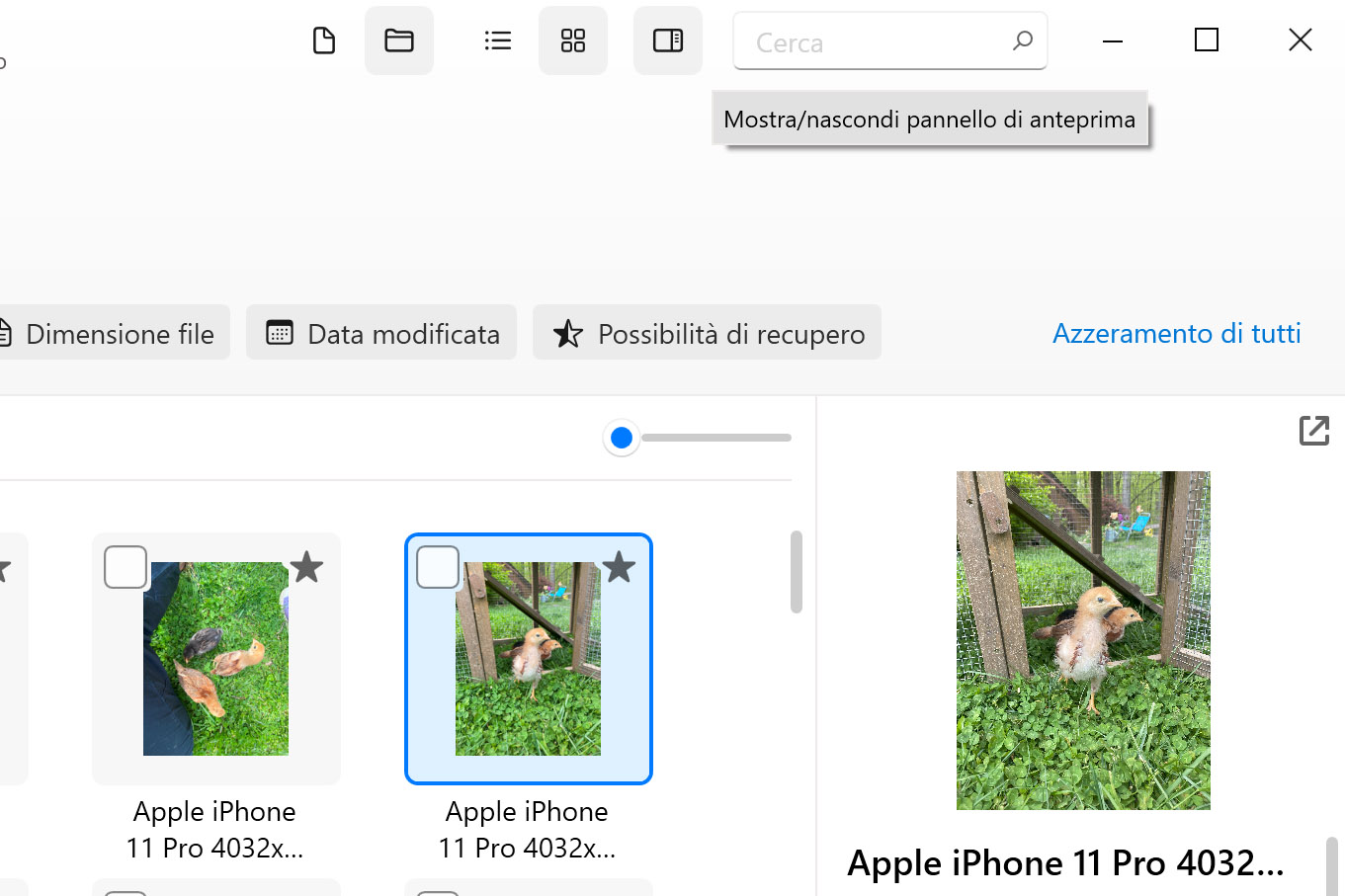
Task: Click file name under chicks-on-grass photo
Action: [214, 830]
